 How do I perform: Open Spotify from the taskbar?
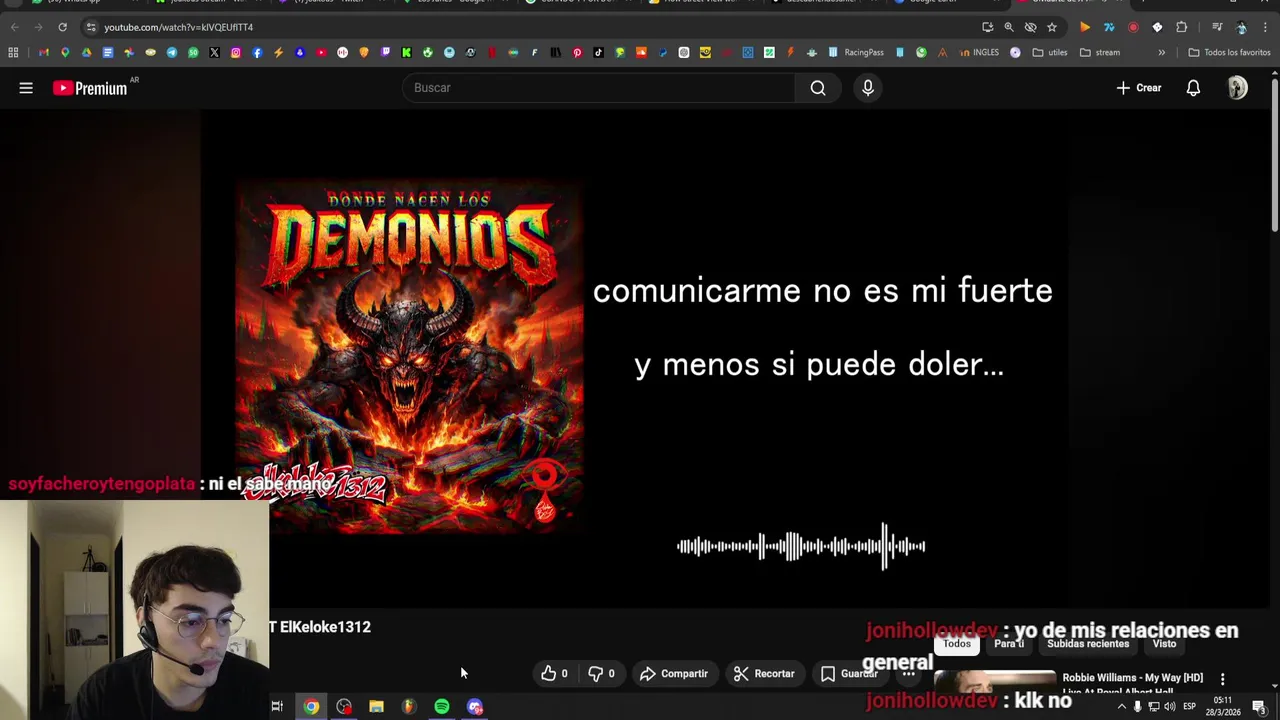pyautogui.click(x=442, y=707)
